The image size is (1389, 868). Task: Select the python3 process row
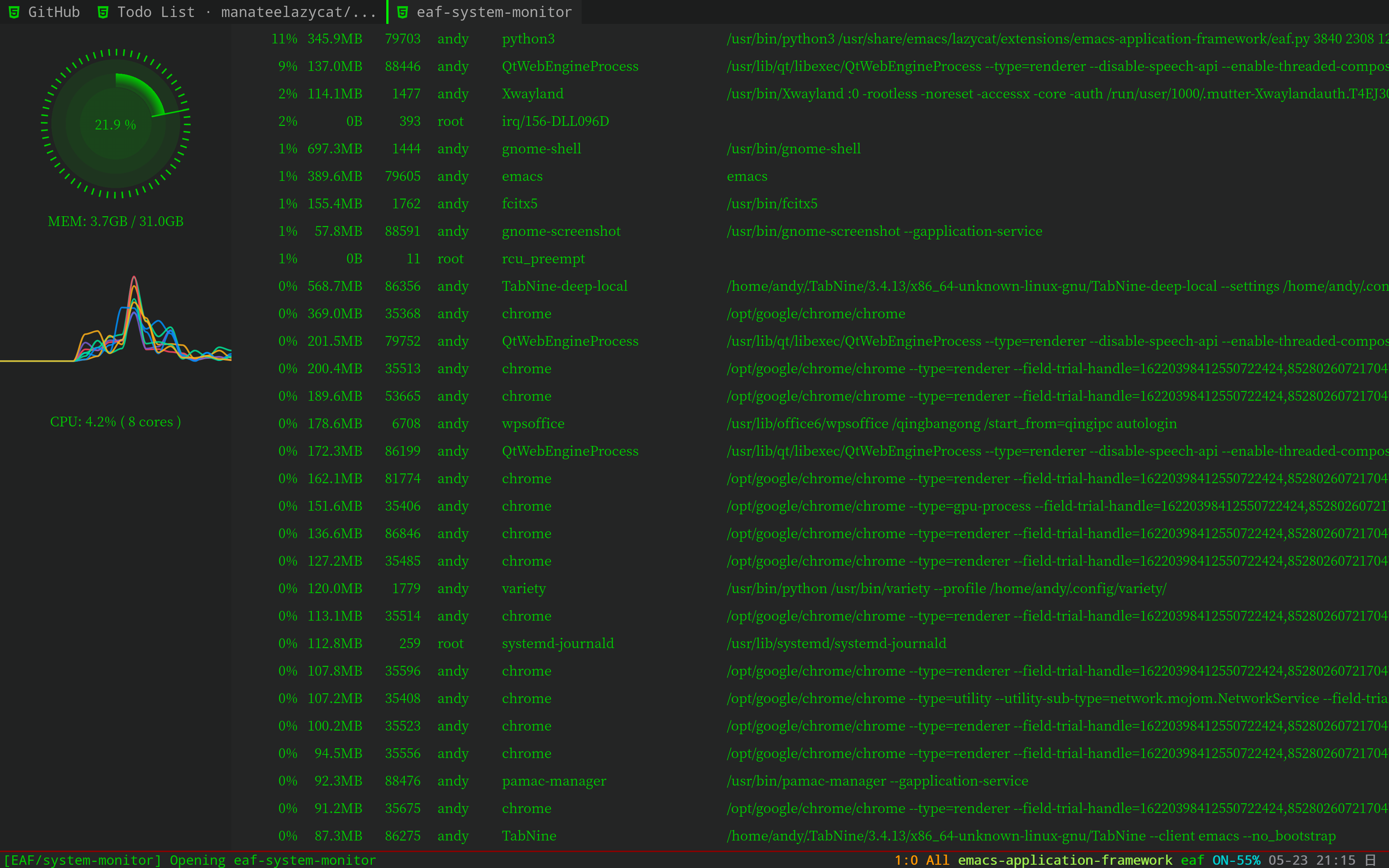(528, 39)
